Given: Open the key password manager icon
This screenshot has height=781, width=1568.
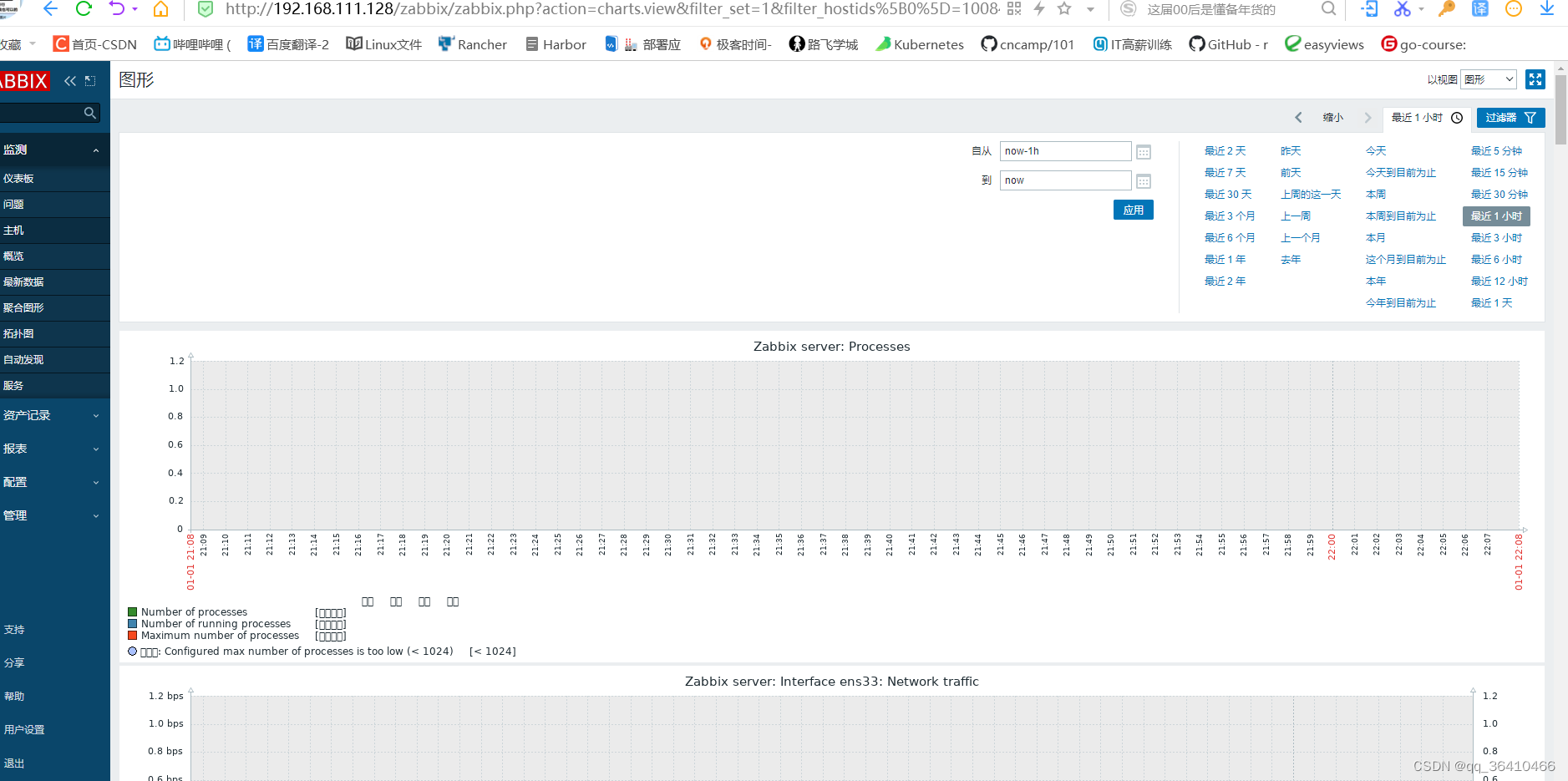Looking at the screenshot, I should [x=1447, y=9].
